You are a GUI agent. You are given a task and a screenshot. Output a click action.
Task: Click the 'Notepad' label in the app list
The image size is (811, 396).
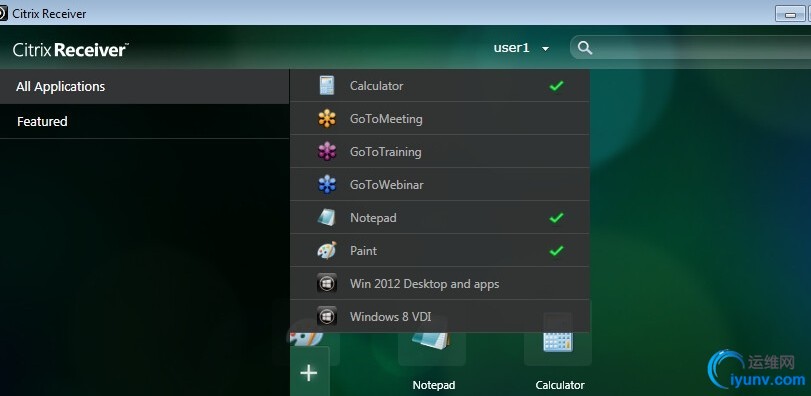point(373,218)
